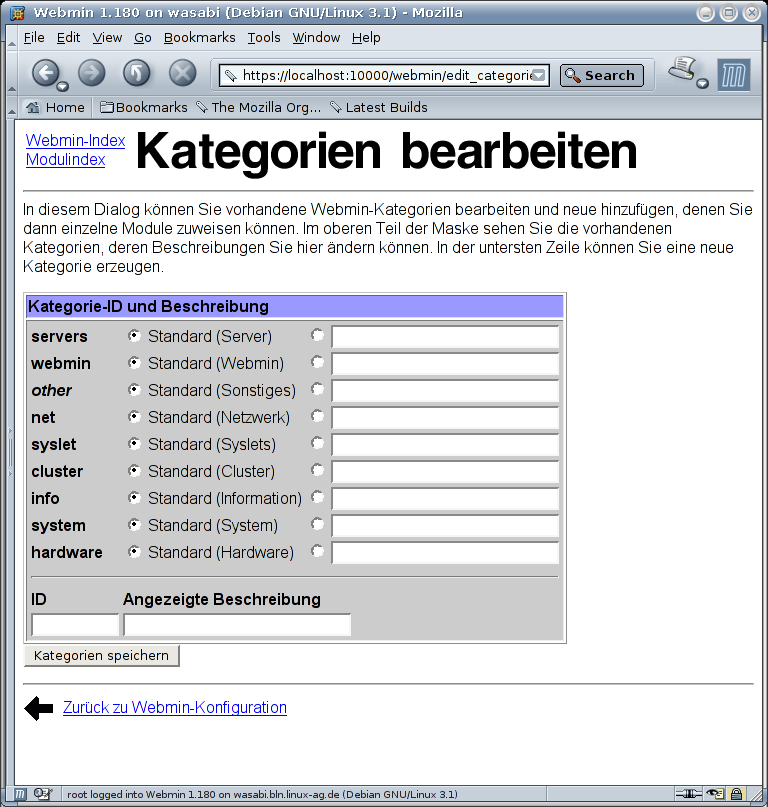Maximize the Mozilla window

[x=728, y=13]
